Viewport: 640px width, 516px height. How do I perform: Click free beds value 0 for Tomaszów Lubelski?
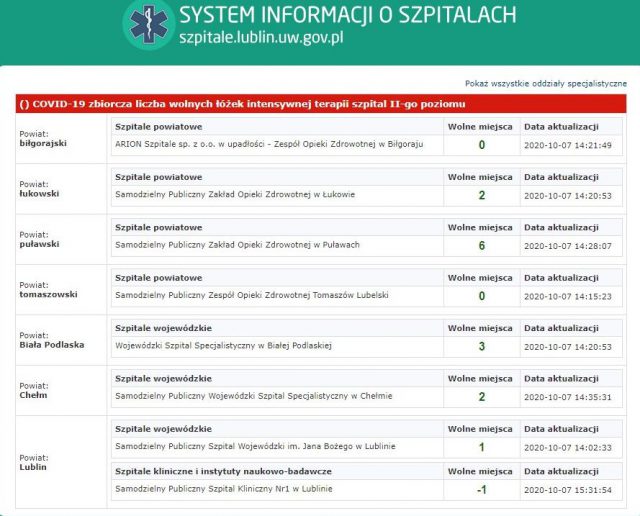482,296
